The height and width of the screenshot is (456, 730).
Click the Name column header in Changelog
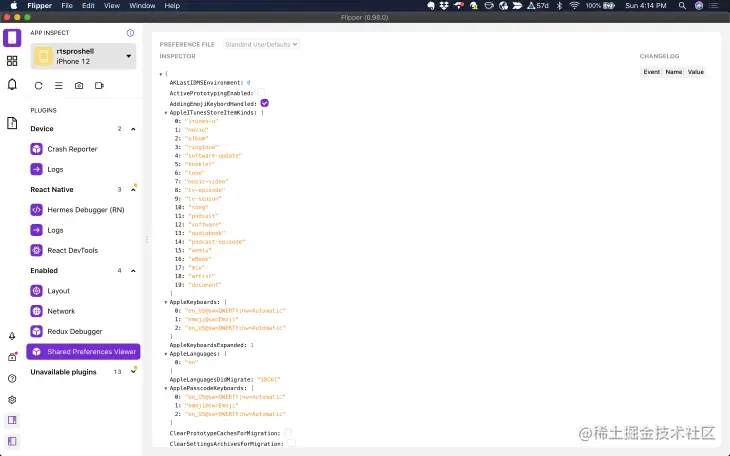click(x=674, y=72)
